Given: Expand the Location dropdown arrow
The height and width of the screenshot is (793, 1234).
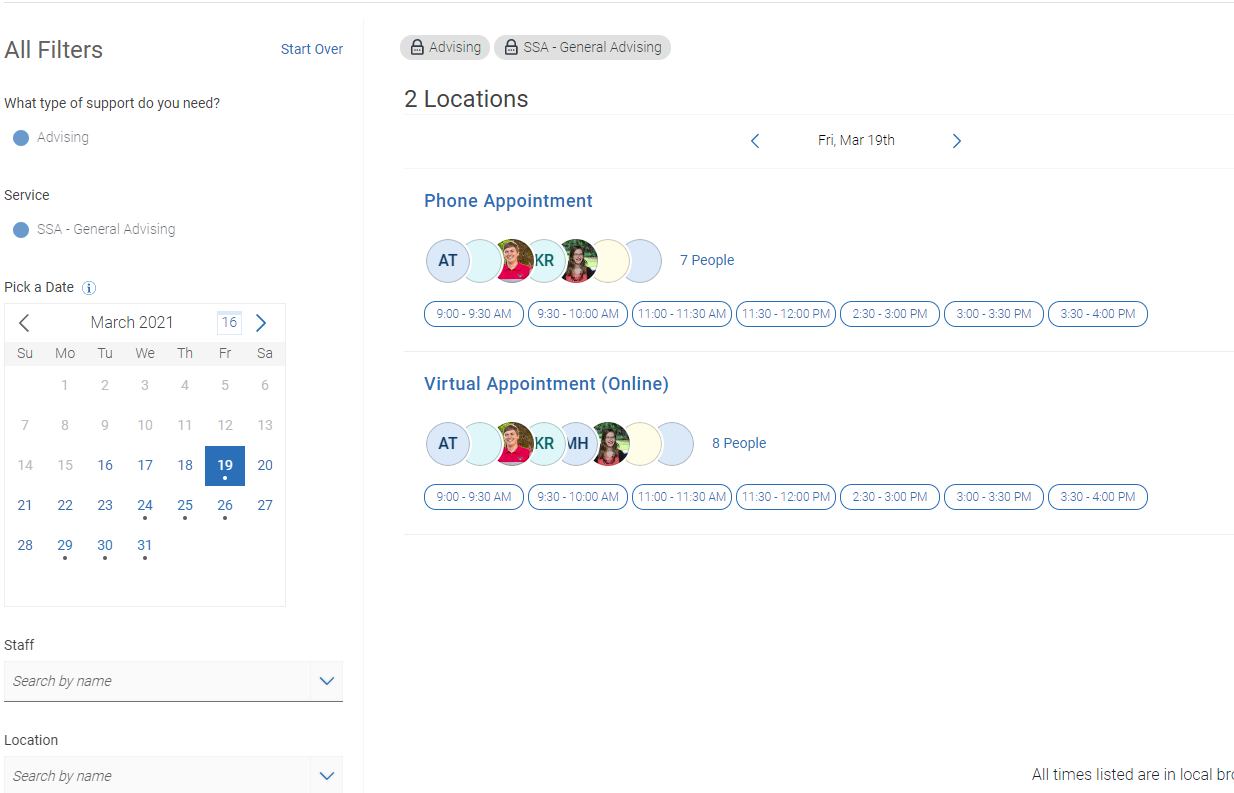Looking at the screenshot, I should 326,776.
